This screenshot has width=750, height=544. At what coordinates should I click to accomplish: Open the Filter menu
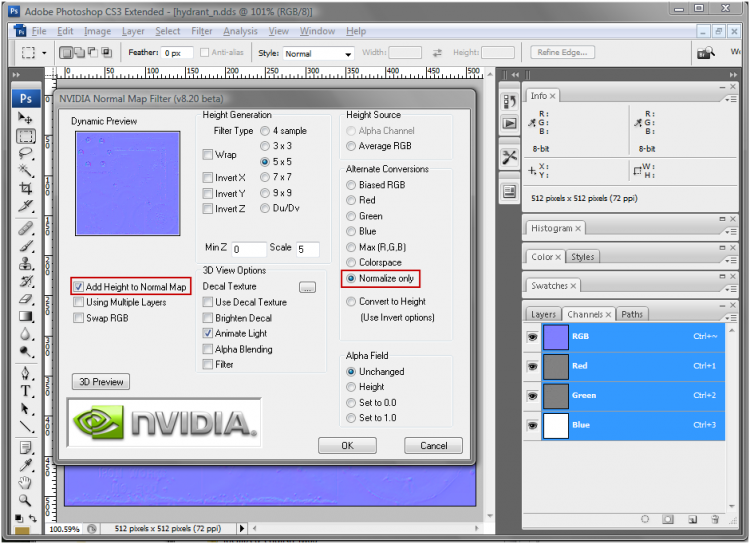(201, 31)
